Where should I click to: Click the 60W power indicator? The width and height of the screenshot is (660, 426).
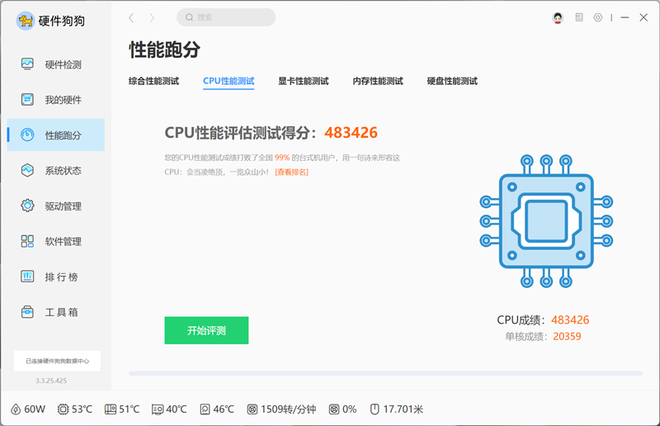[x=28, y=409]
